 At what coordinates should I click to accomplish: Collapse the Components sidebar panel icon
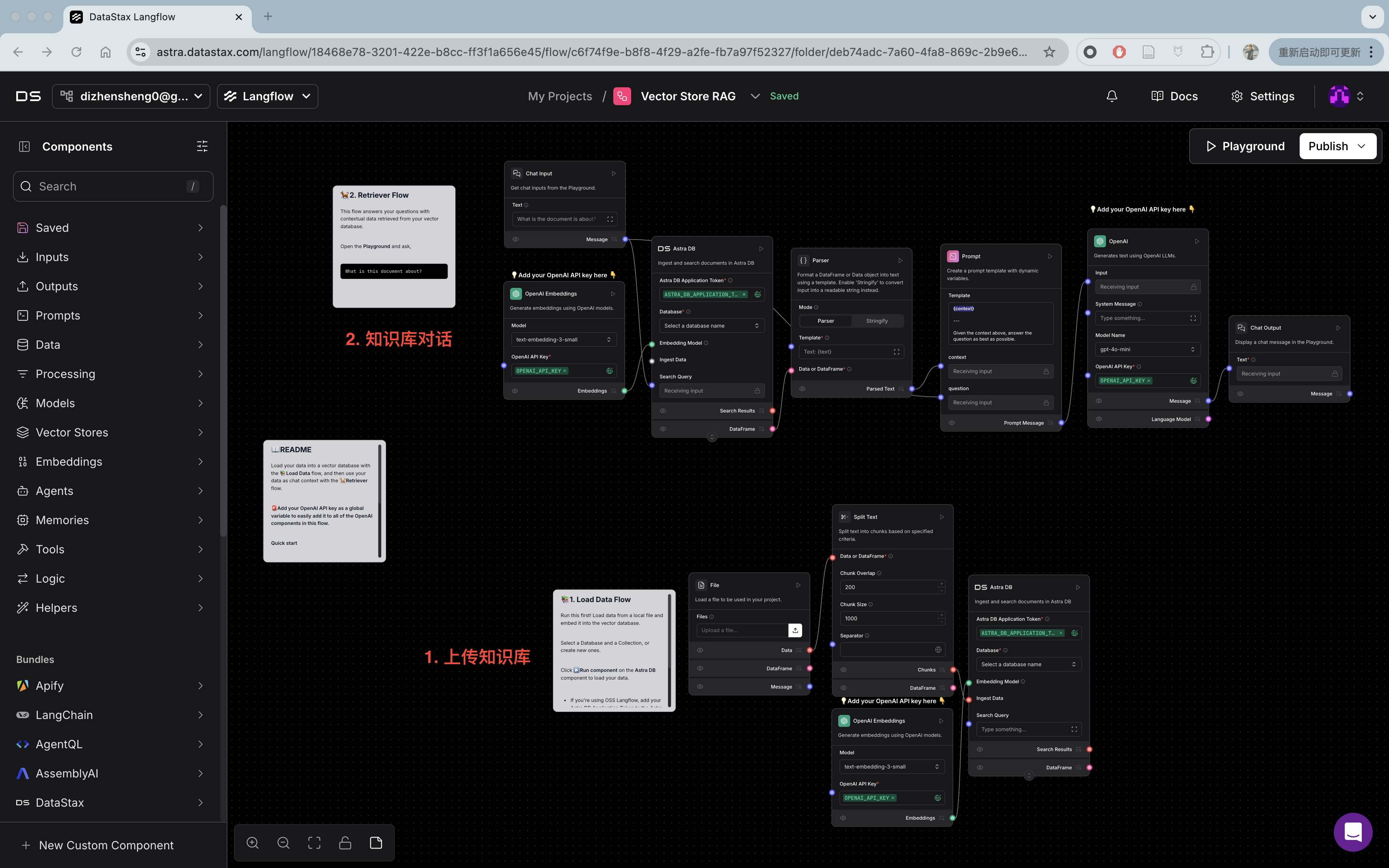coord(24,147)
